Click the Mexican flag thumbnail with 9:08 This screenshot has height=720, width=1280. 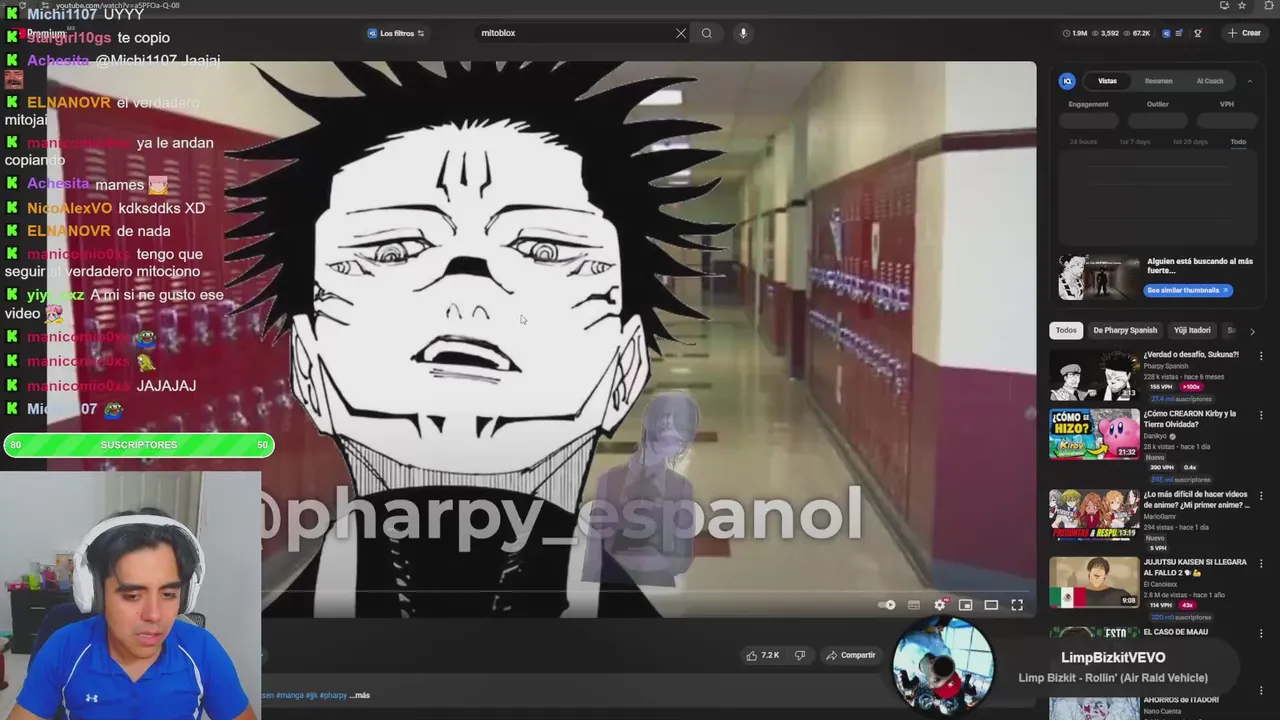(1094, 582)
